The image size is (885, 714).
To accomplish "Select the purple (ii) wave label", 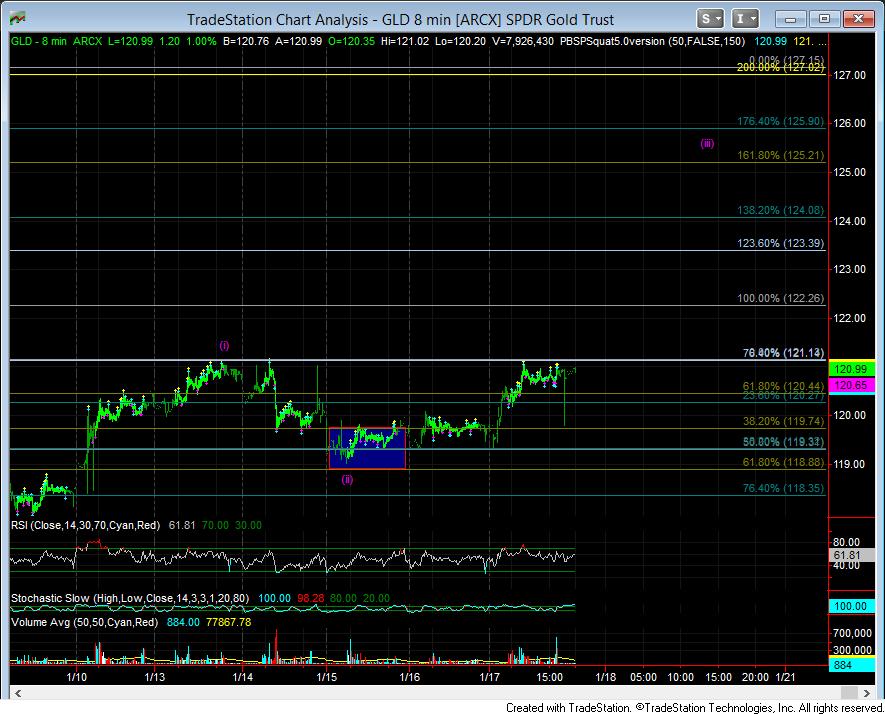I will point(347,480).
